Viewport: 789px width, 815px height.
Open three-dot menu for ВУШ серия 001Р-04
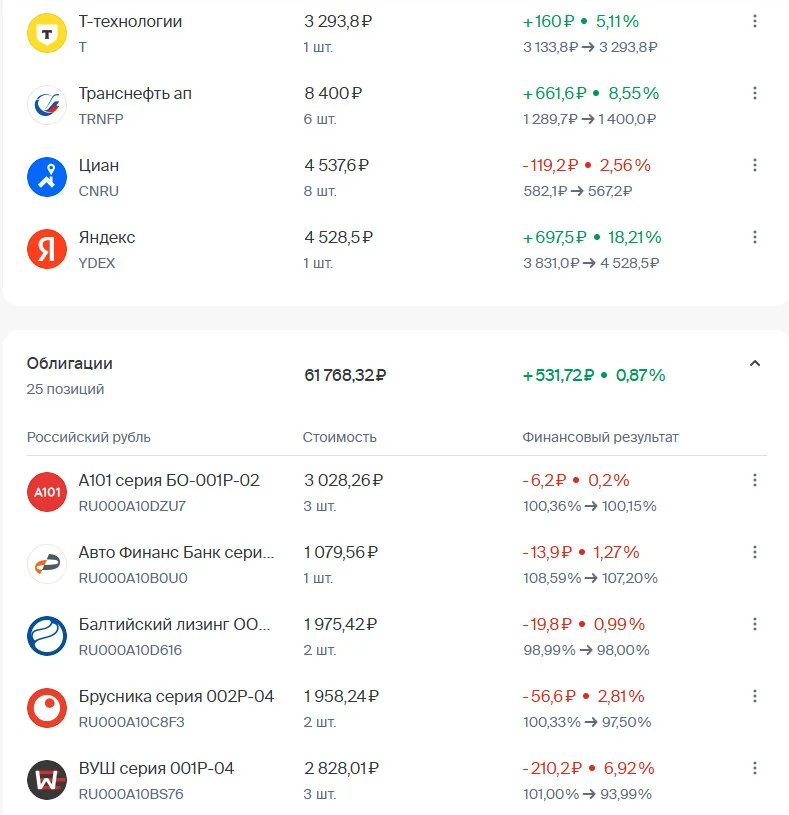(755, 768)
